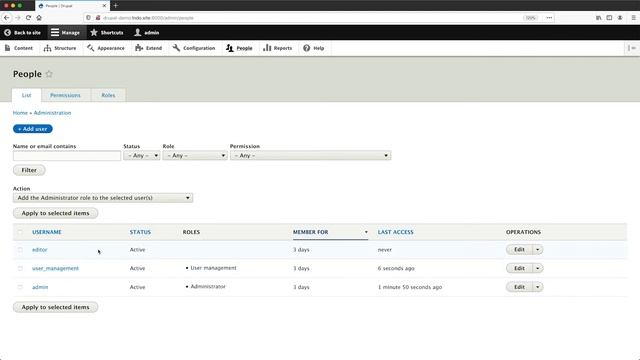Edit the user_management user
Screen dimensions: 640x360
pos(519,269)
